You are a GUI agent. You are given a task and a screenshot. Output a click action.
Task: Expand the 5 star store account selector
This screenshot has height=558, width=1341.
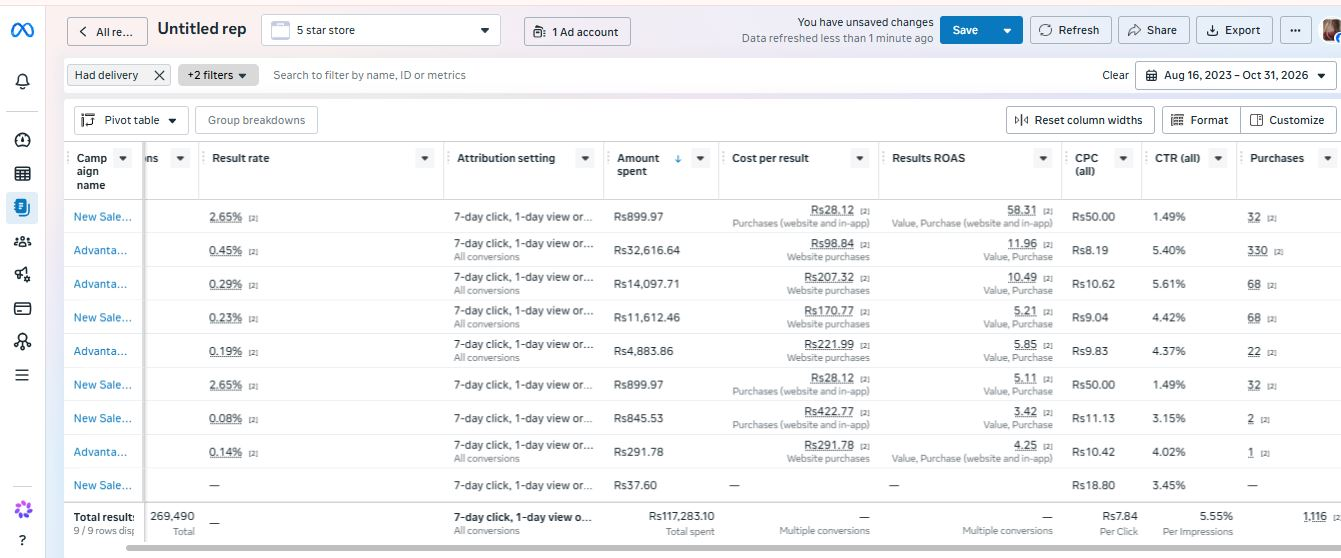tap(380, 30)
